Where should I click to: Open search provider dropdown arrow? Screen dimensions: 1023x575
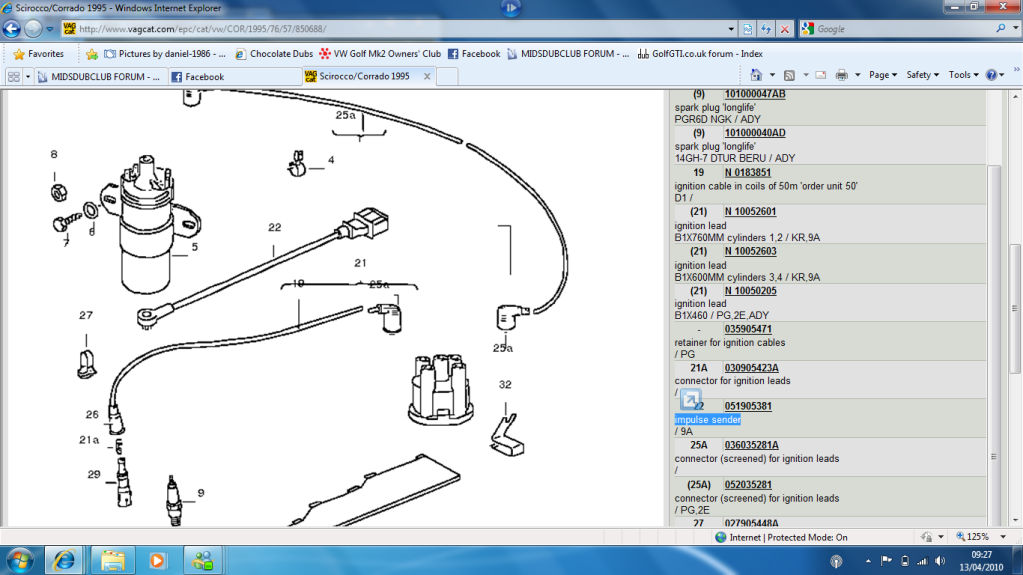coord(1015,29)
